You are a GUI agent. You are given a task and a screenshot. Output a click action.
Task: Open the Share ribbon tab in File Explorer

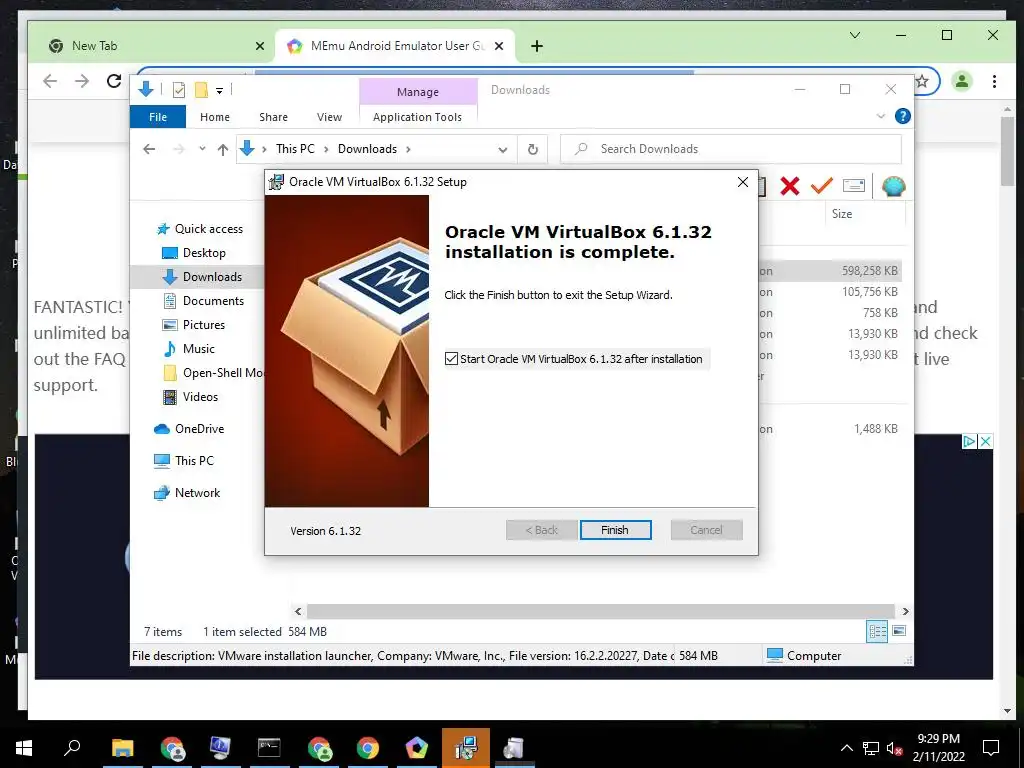273,117
